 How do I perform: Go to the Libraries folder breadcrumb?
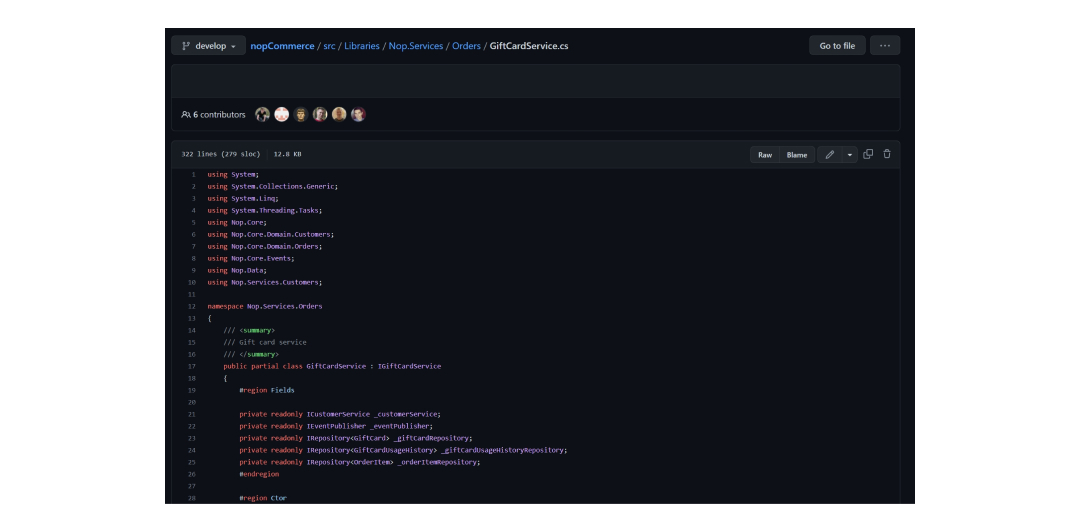coord(362,46)
